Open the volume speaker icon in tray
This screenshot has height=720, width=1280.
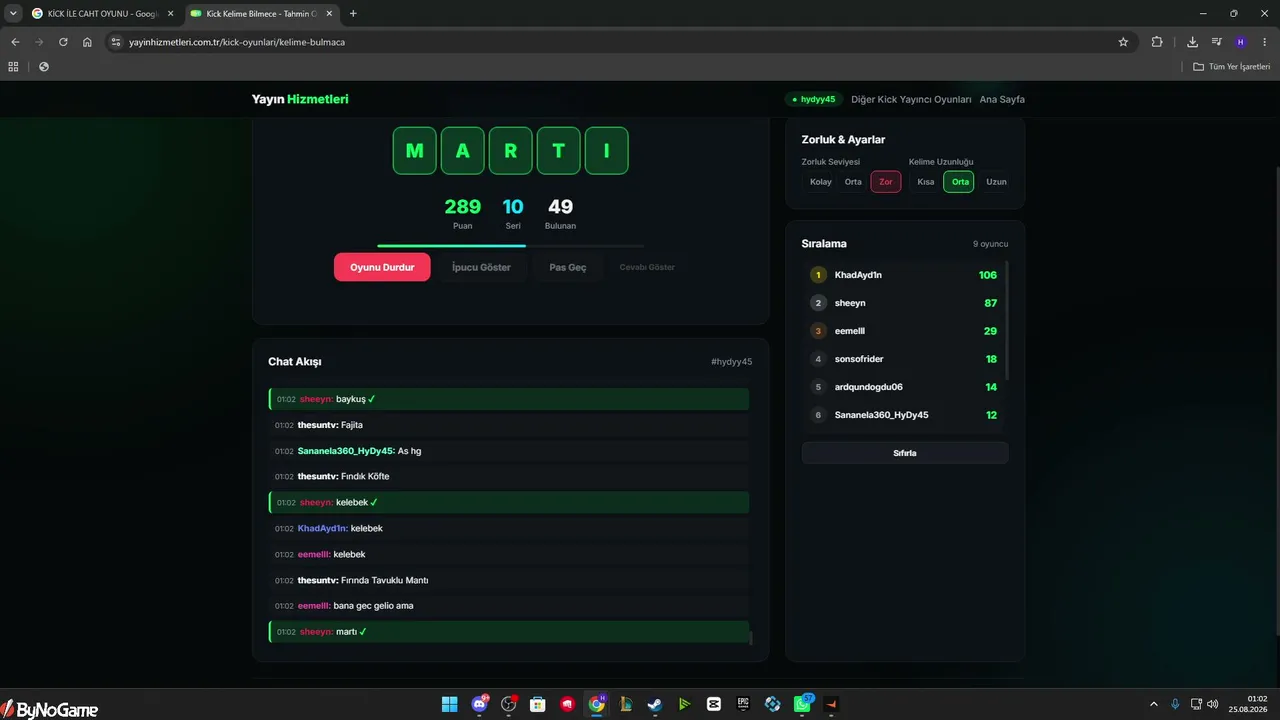[1213, 704]
